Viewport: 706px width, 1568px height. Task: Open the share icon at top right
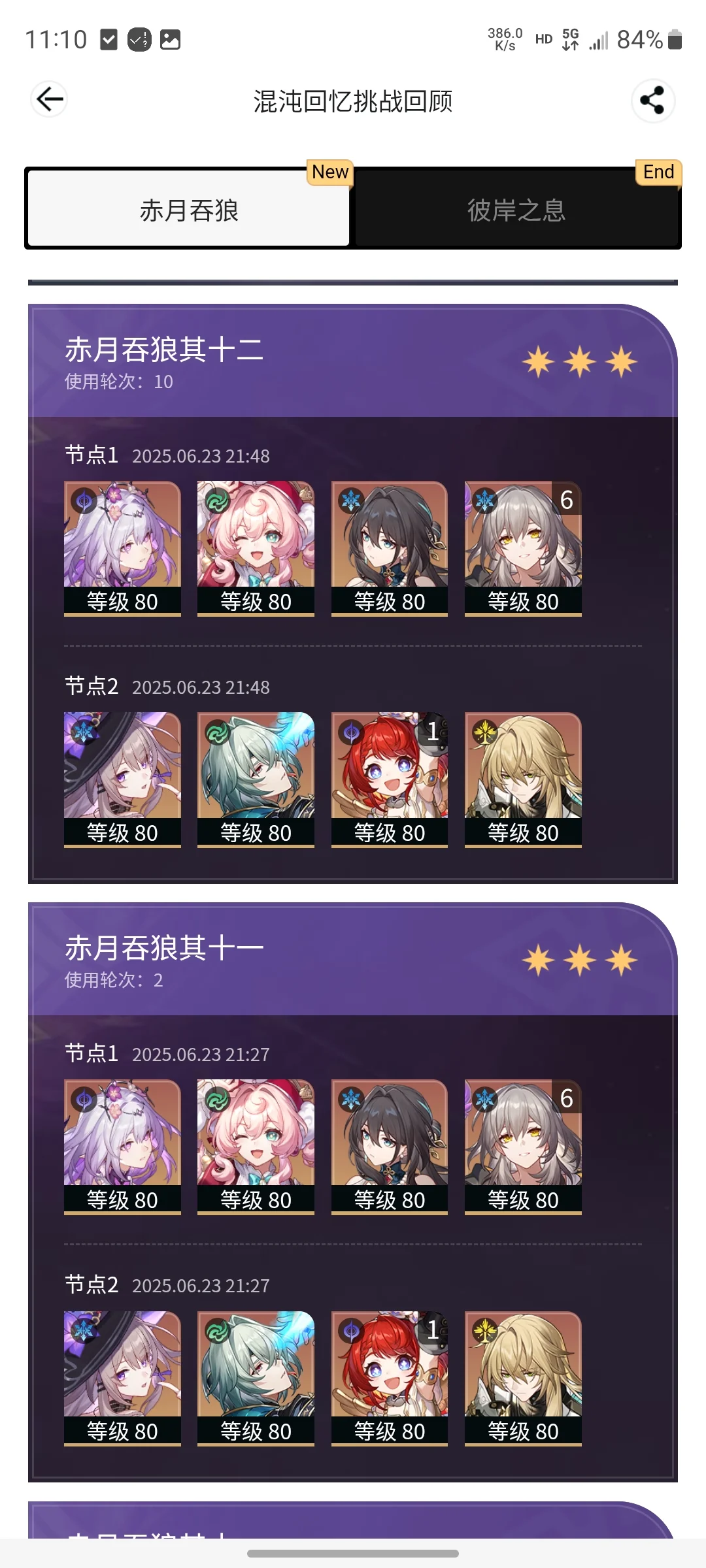[x=652, y=101]
